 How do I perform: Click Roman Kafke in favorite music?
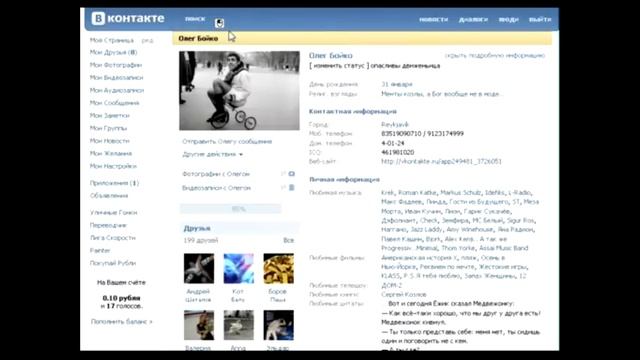click(417, 192)
